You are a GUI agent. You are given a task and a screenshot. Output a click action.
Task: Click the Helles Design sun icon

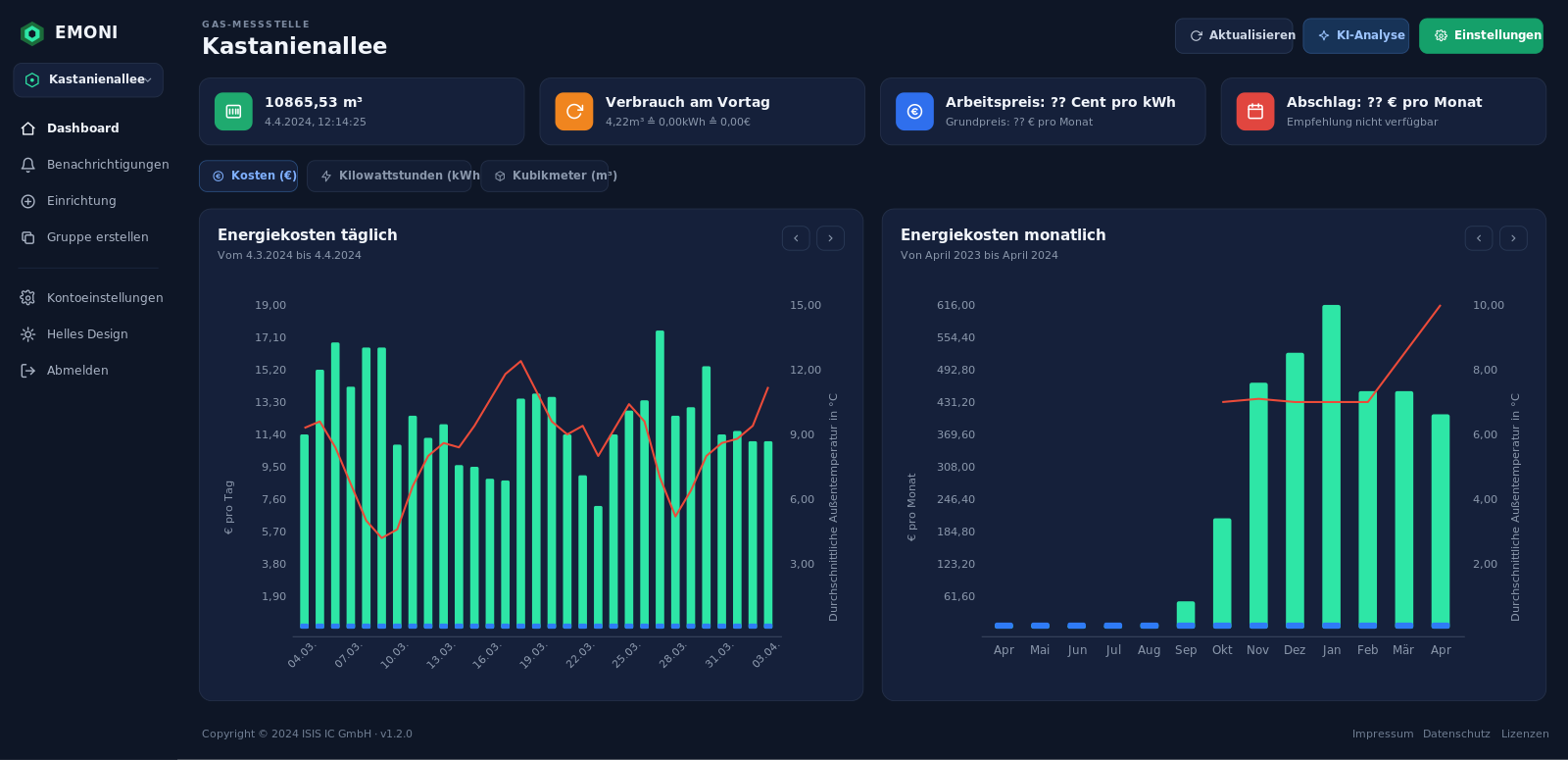point(28,334)
